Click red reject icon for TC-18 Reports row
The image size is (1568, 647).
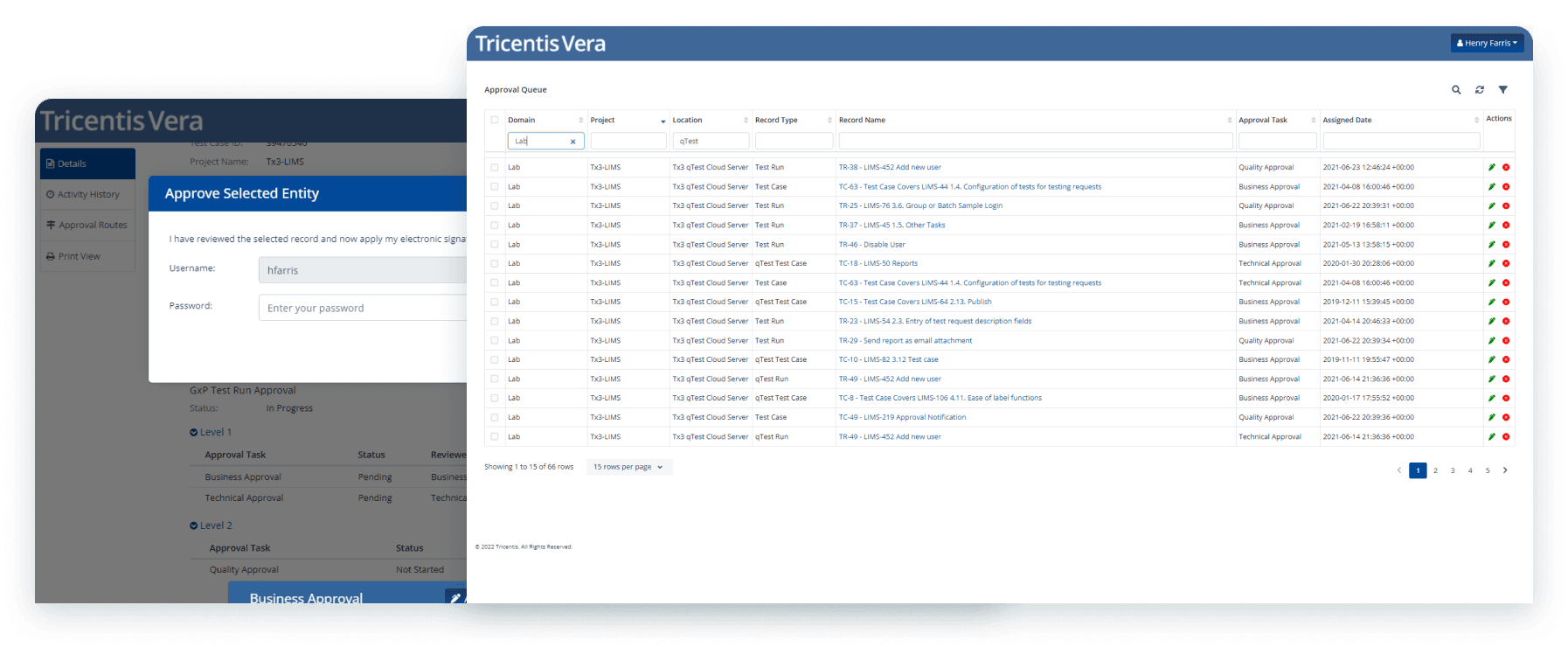pyautogui.click(x=1506, y=263)
